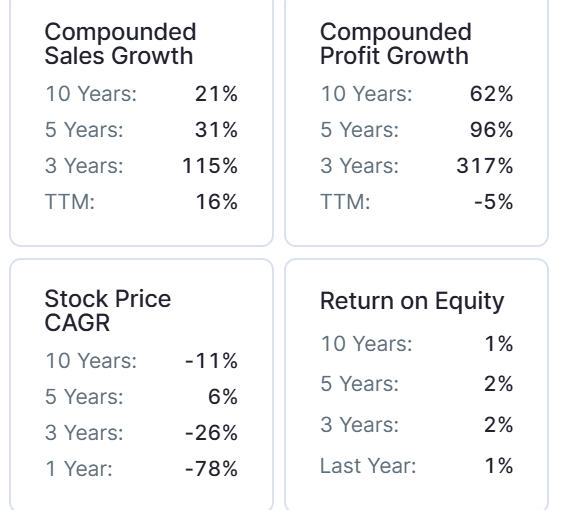Select the -78% one-year stock CAGR value

point(211,469)
